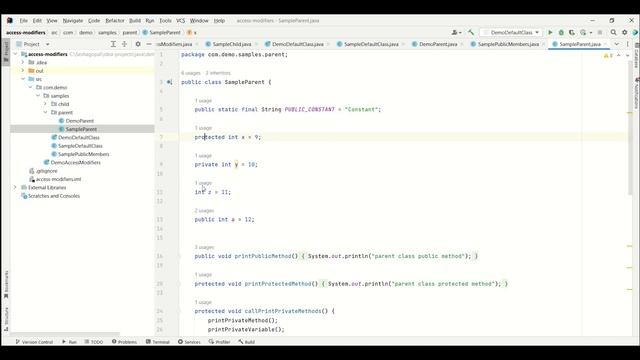The width and height of the screenshot is (640, 360).
Task: Select SamplePublicMembers in project tree
Action: pos(83,154)
